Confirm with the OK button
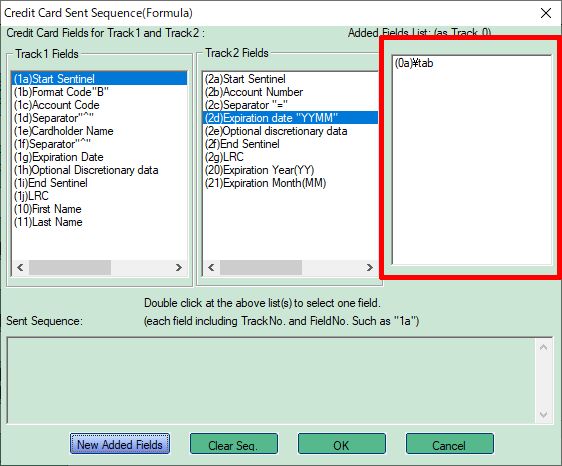The width and height of the screenshot is (562, 466). [342, 444]
